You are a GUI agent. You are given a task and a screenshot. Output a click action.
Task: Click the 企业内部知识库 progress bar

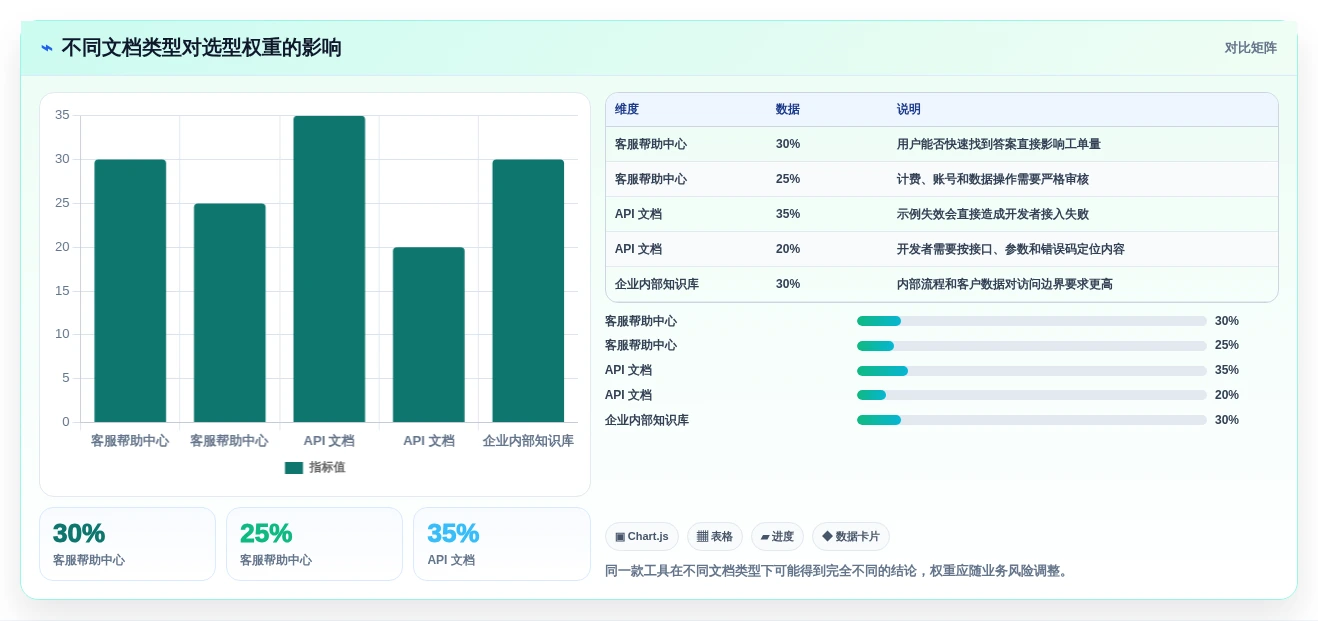[1032, 420]
